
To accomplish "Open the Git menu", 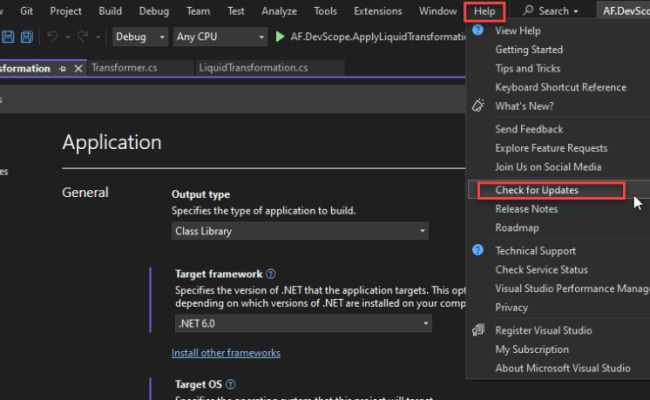I will coord(27,11).
